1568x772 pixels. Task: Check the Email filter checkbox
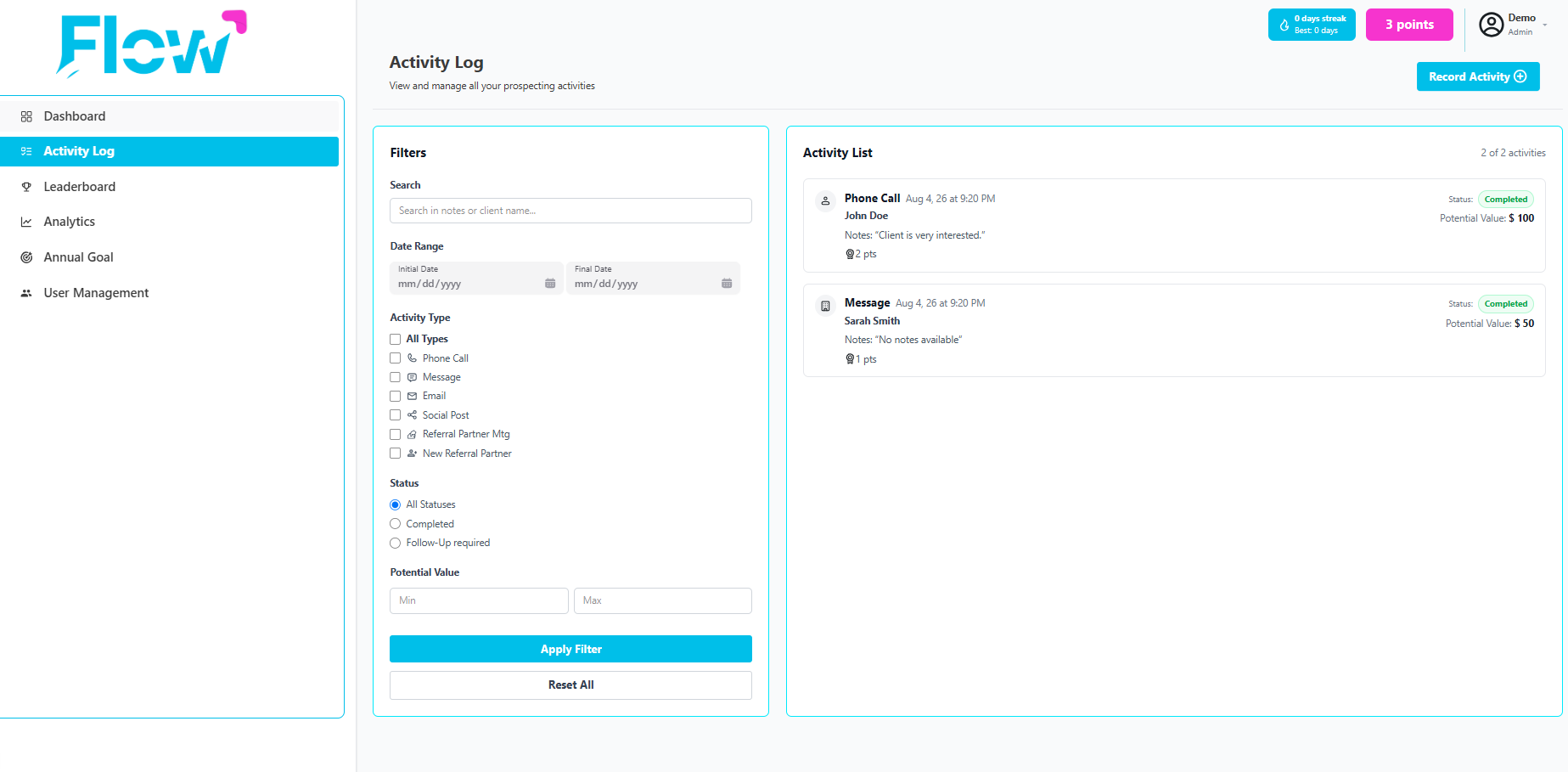tap(395, 396)
